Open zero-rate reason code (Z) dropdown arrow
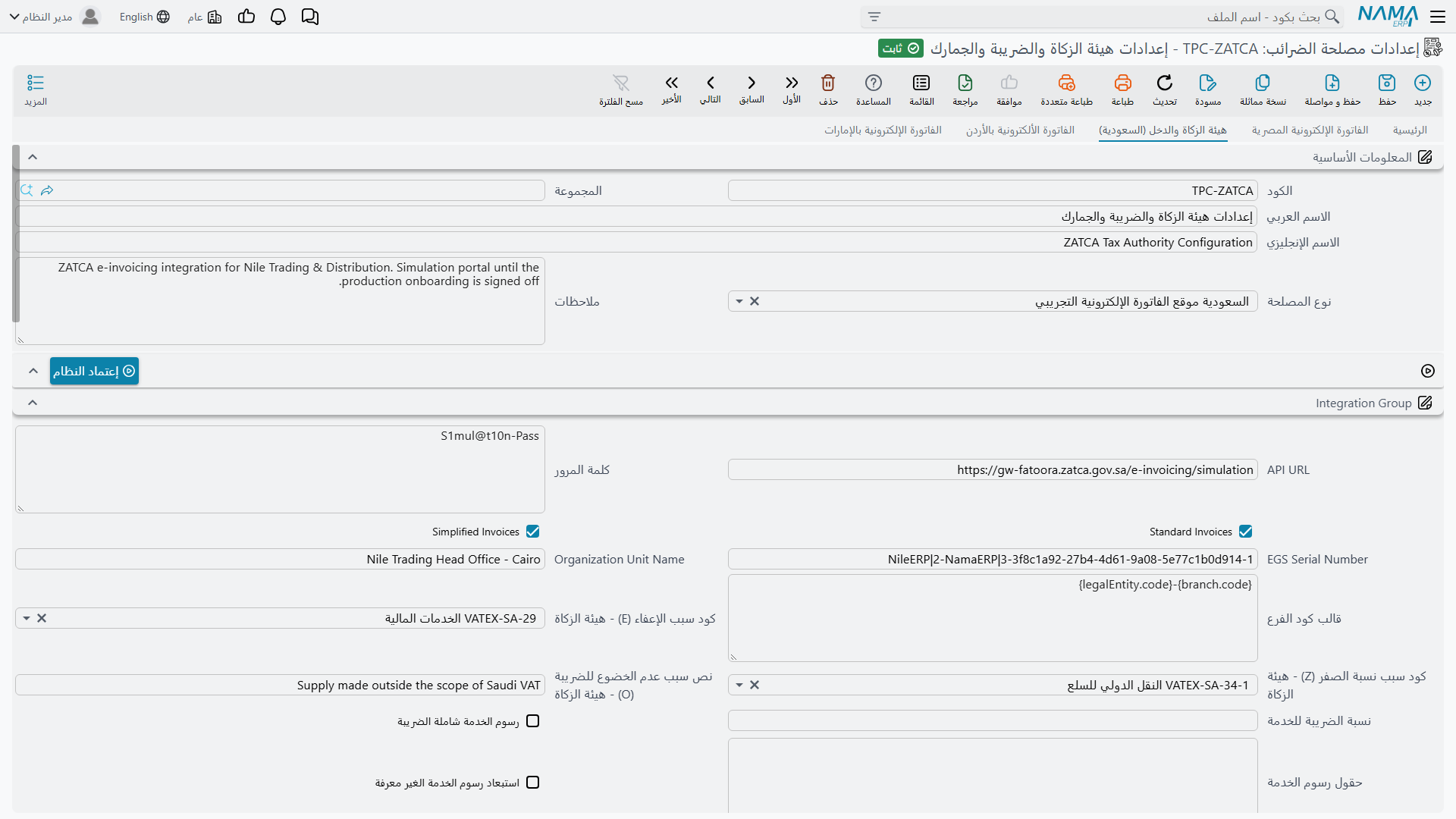The height and width of the screenshot is (819, 1456). click(739, 685)
